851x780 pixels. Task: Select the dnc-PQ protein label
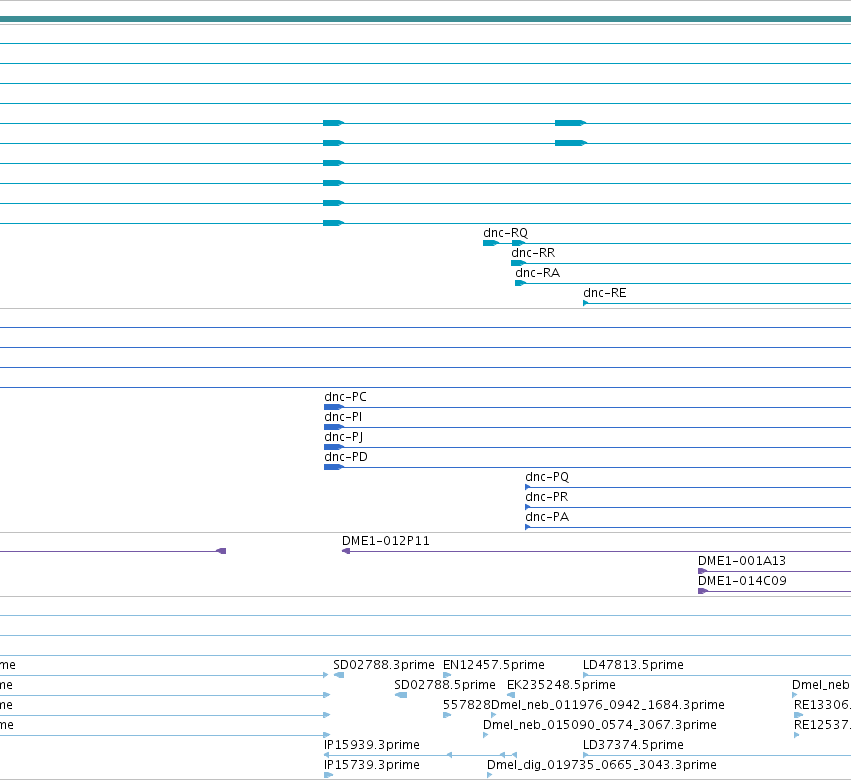tap(547, 478)
